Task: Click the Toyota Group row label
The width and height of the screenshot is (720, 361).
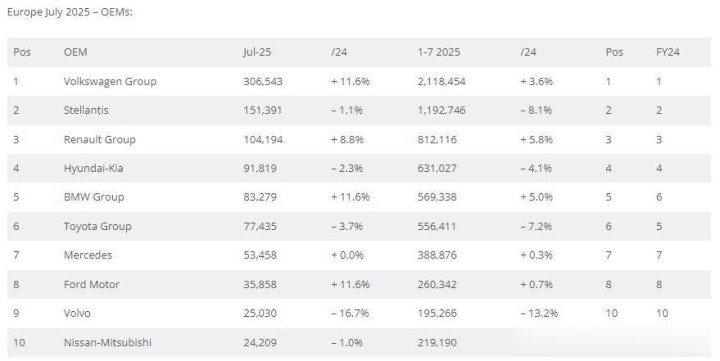Action: [x=98, y=226]
